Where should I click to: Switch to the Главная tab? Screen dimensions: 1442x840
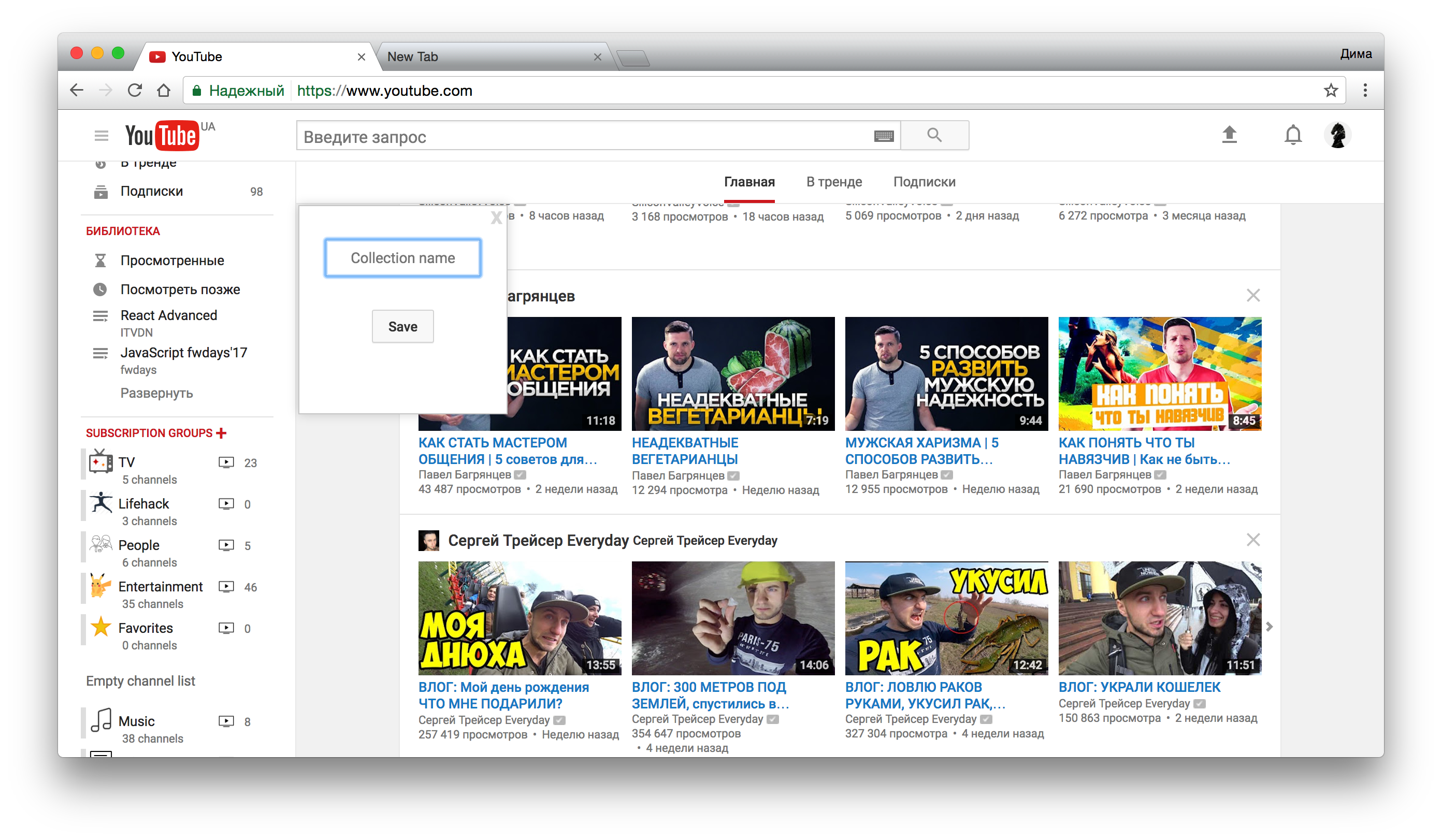[x=749, y=182]
